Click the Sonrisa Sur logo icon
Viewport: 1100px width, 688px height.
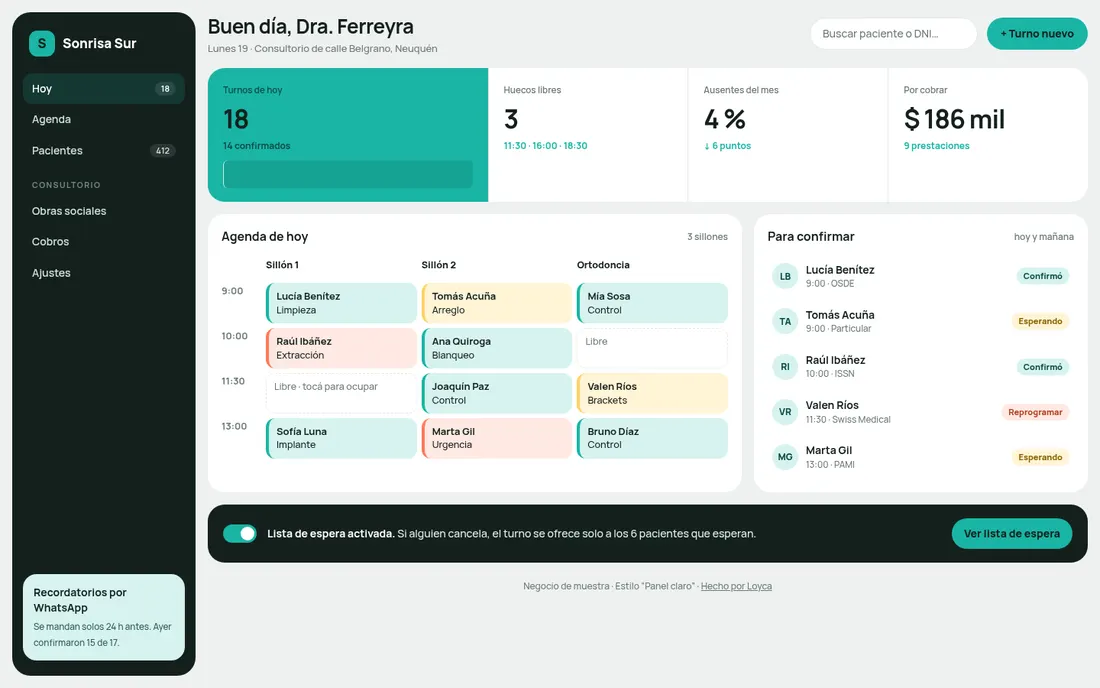pos(42,43)
